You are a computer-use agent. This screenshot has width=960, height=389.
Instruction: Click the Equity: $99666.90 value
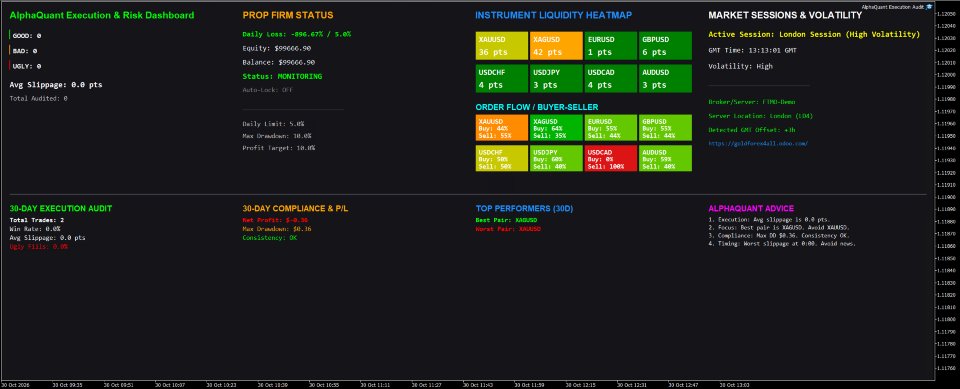coord(277,48)
